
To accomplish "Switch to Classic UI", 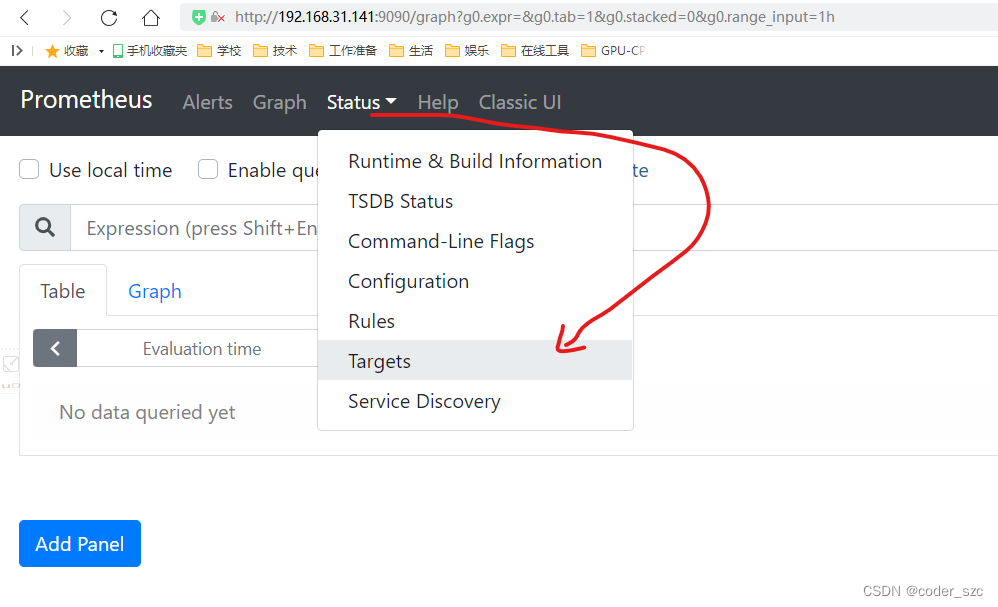I will (x=520, y=102).
